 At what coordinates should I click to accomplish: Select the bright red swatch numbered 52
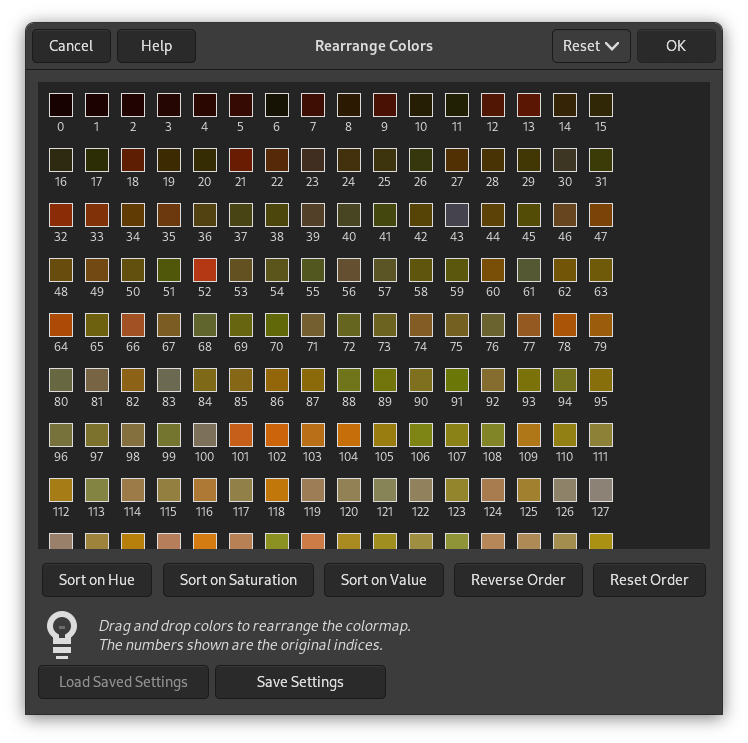(205, 270)
